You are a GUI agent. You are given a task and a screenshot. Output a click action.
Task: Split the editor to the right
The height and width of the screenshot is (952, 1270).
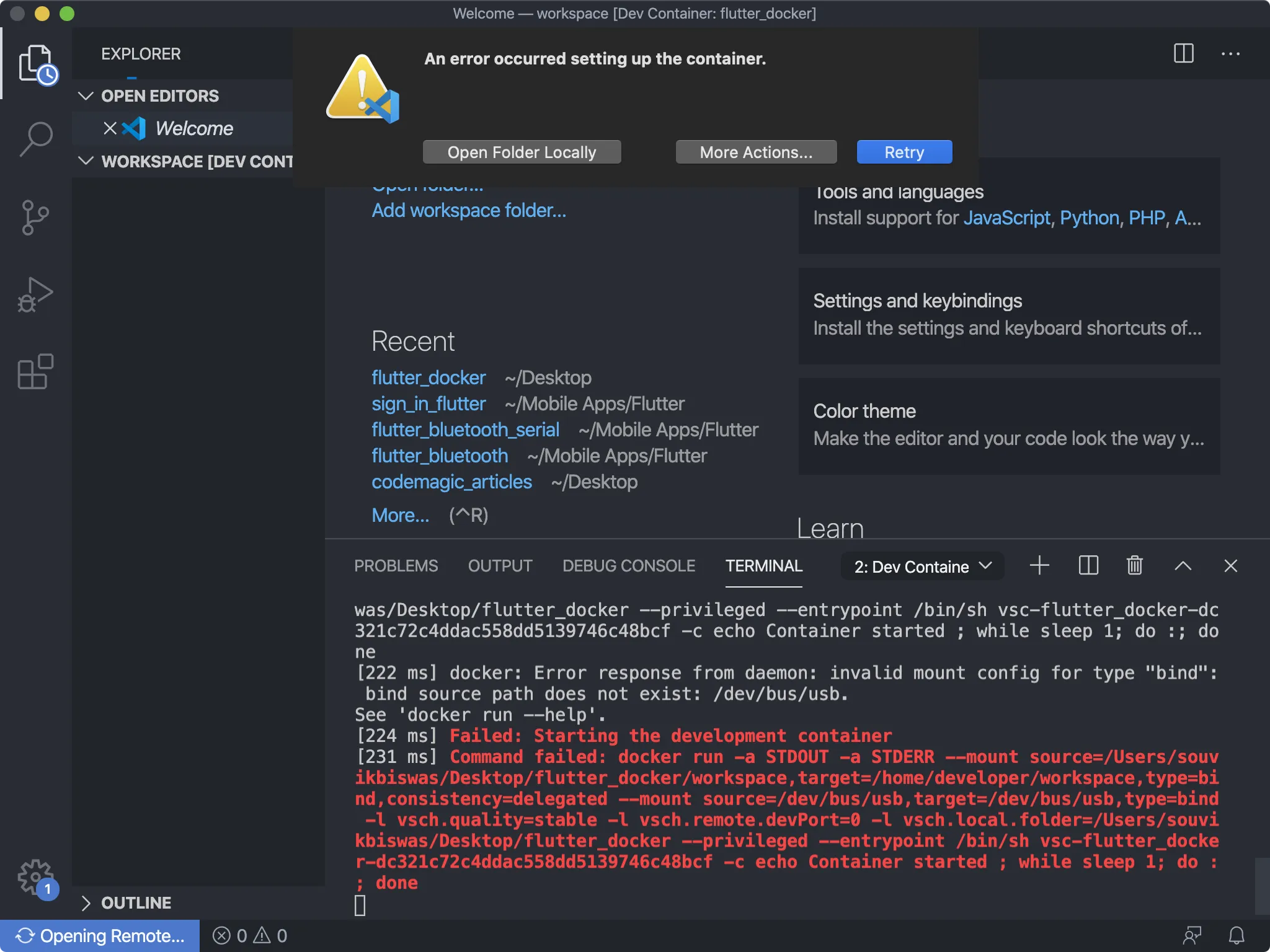[1183, 53]
